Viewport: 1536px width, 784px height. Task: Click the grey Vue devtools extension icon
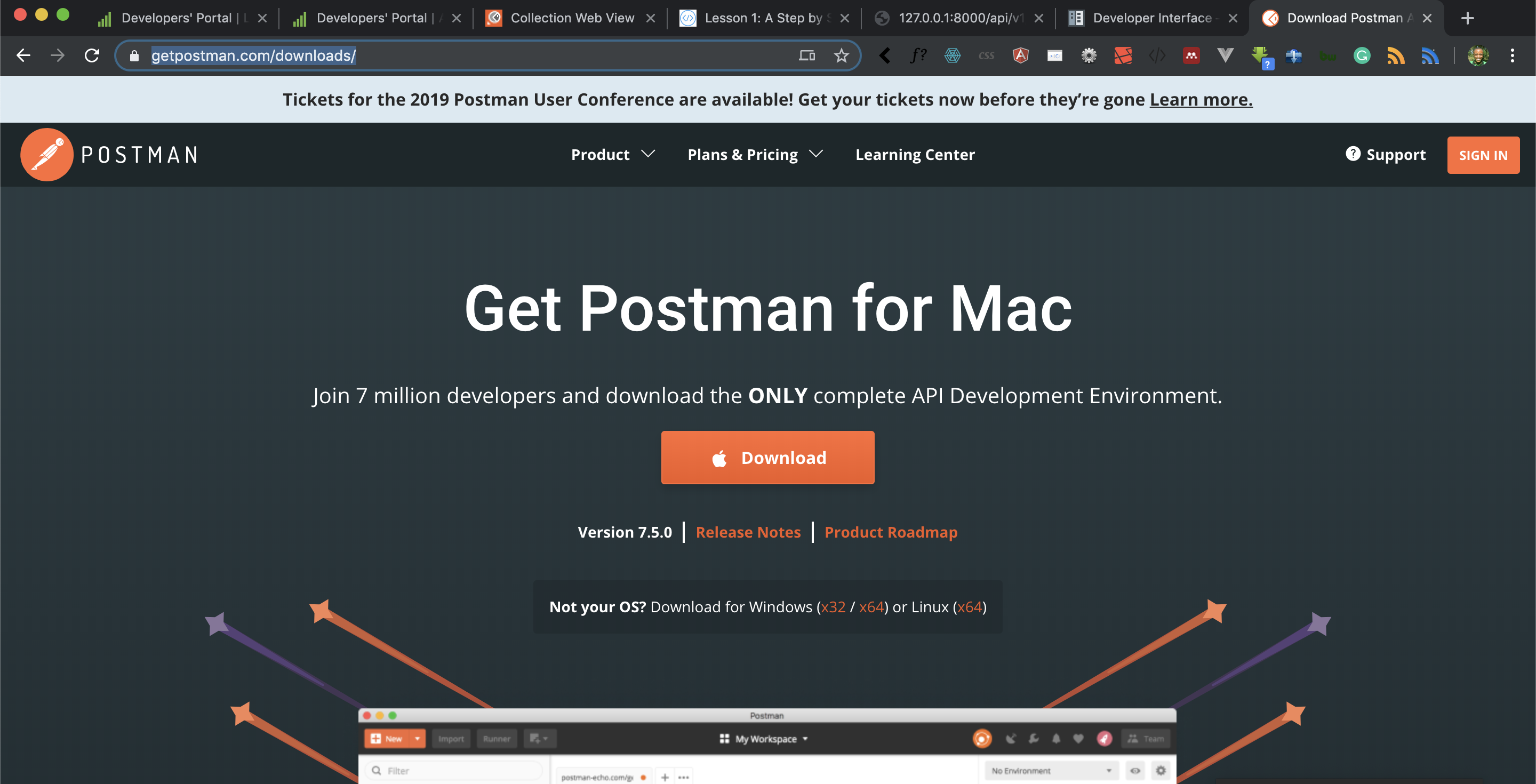[x=1225, y=55]
